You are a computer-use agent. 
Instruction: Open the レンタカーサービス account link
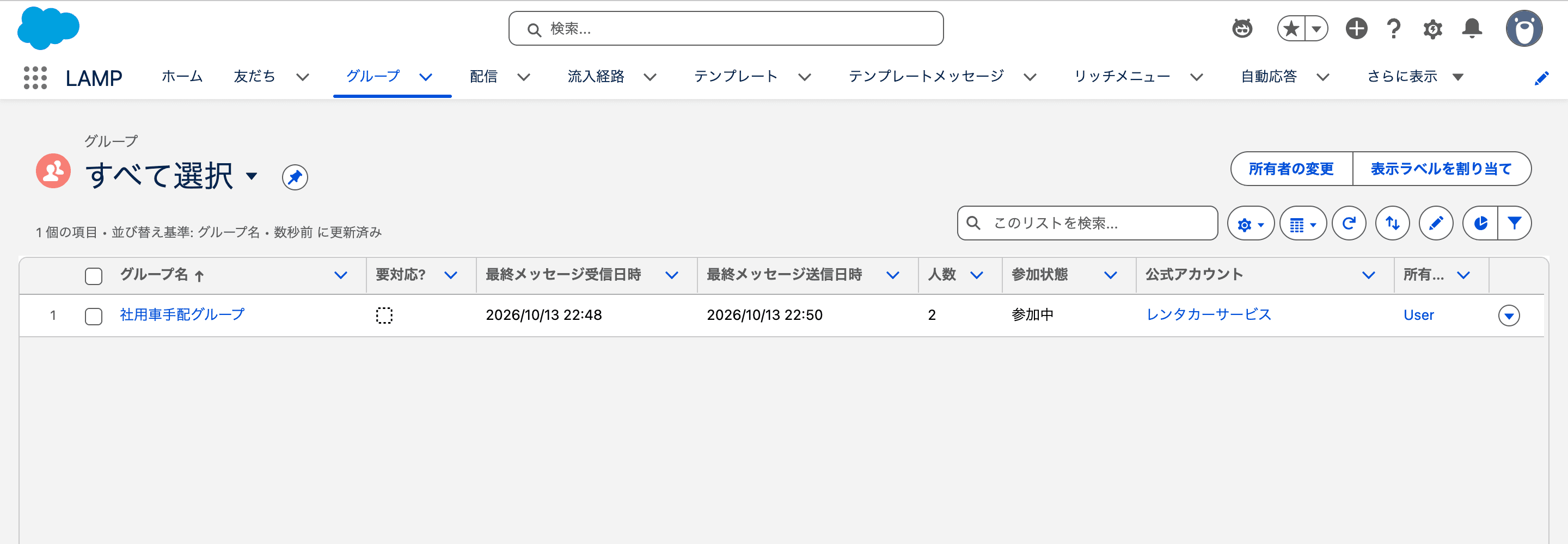pyautogui.click(x=1208, y=314)
